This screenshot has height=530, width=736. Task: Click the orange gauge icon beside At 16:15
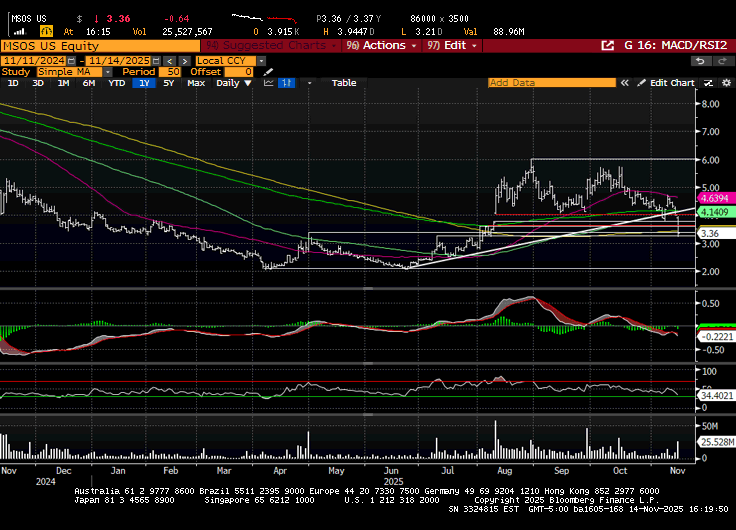pyautogui.click(x=46, y=31)
